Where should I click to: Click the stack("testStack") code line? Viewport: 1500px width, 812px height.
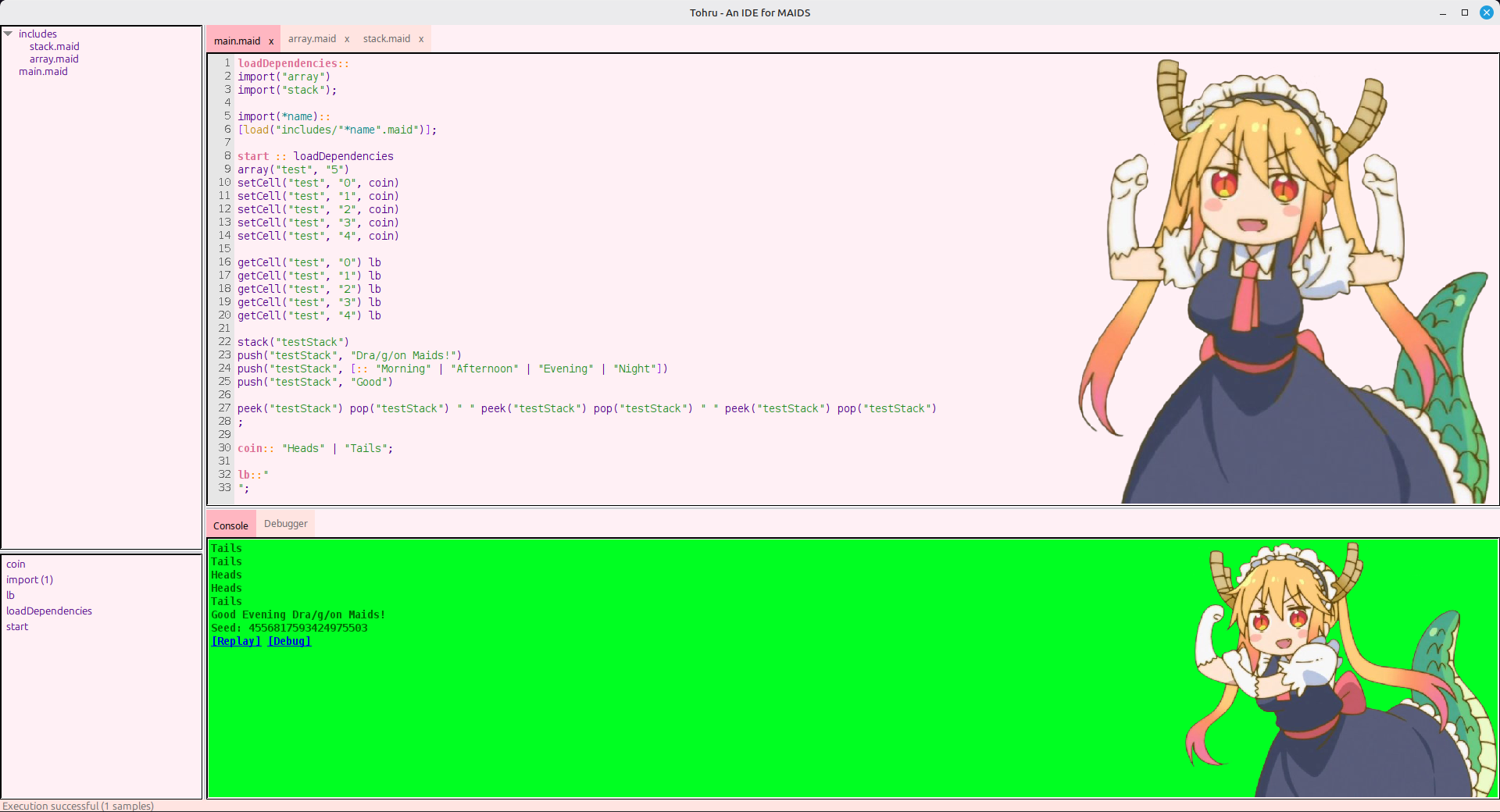point(294,342)
